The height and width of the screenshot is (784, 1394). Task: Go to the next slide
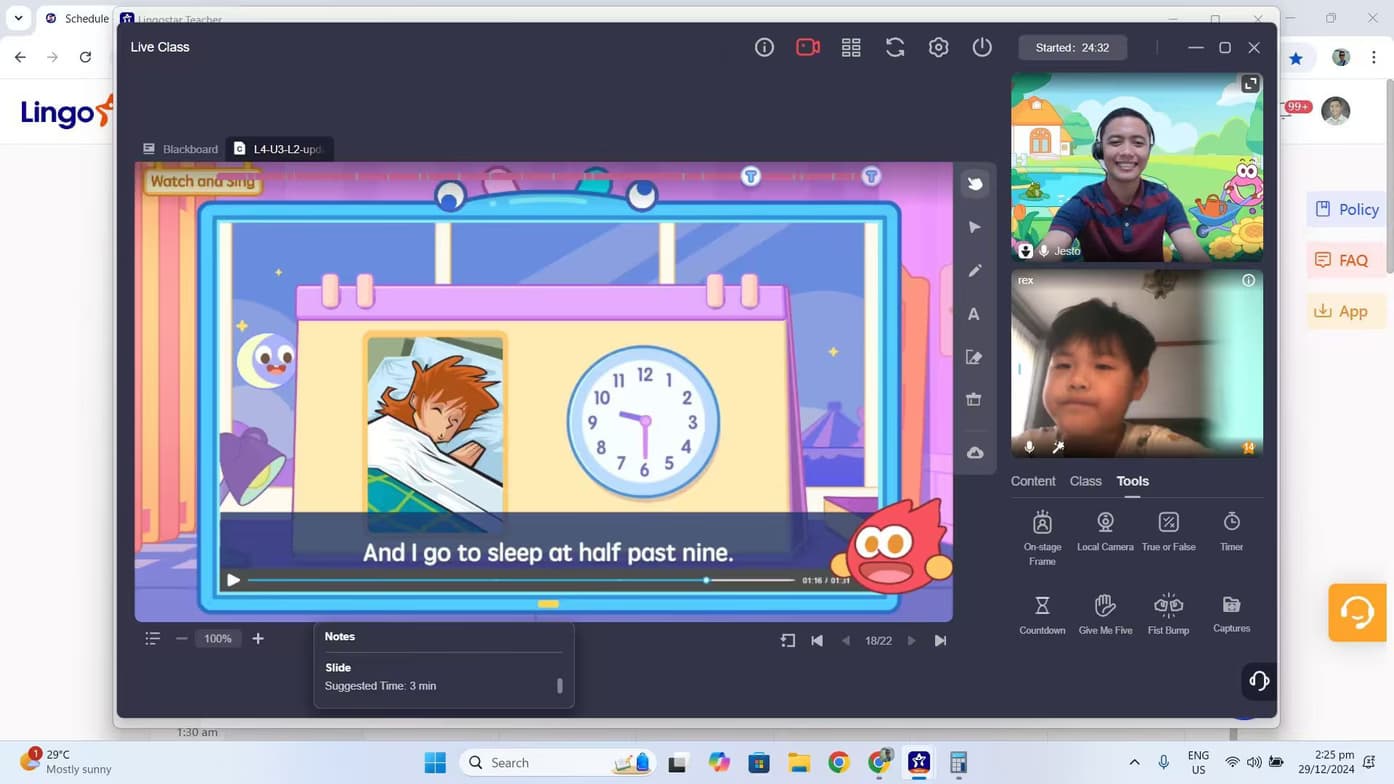point(911,641)
